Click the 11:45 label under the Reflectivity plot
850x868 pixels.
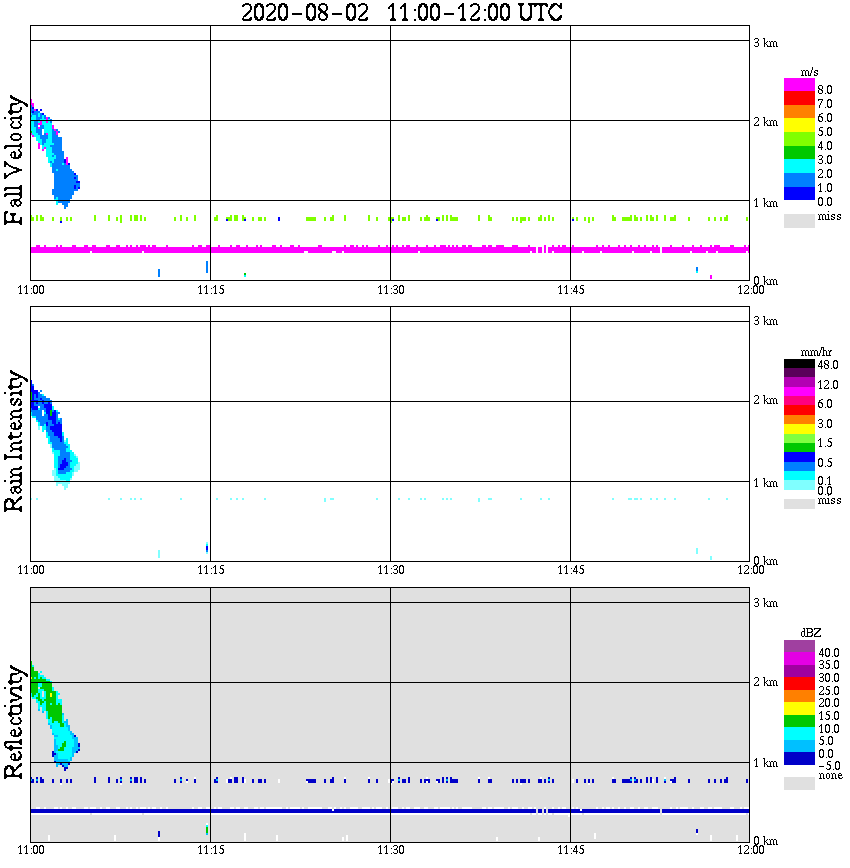coord(571,850)
